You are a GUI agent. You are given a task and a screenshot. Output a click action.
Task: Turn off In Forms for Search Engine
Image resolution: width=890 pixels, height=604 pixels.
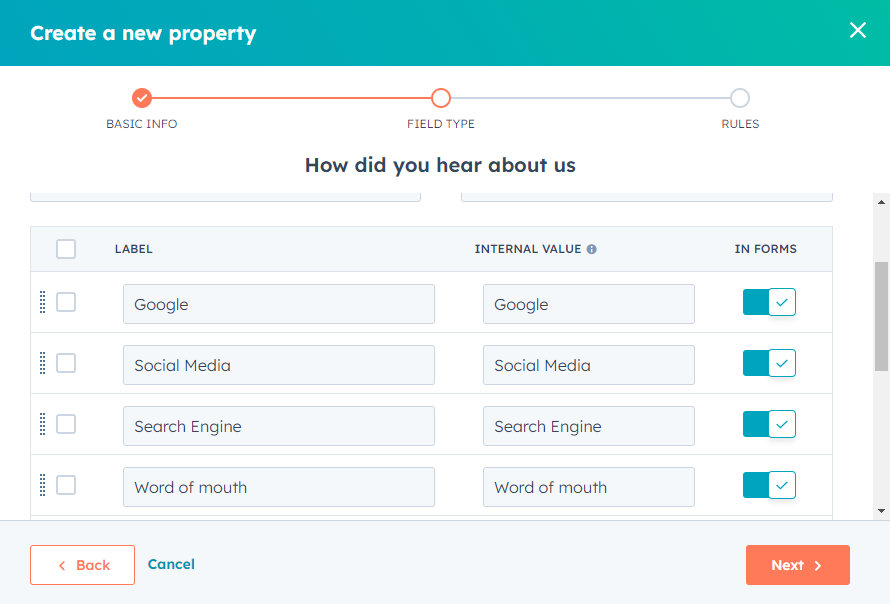tap(769, 424)
